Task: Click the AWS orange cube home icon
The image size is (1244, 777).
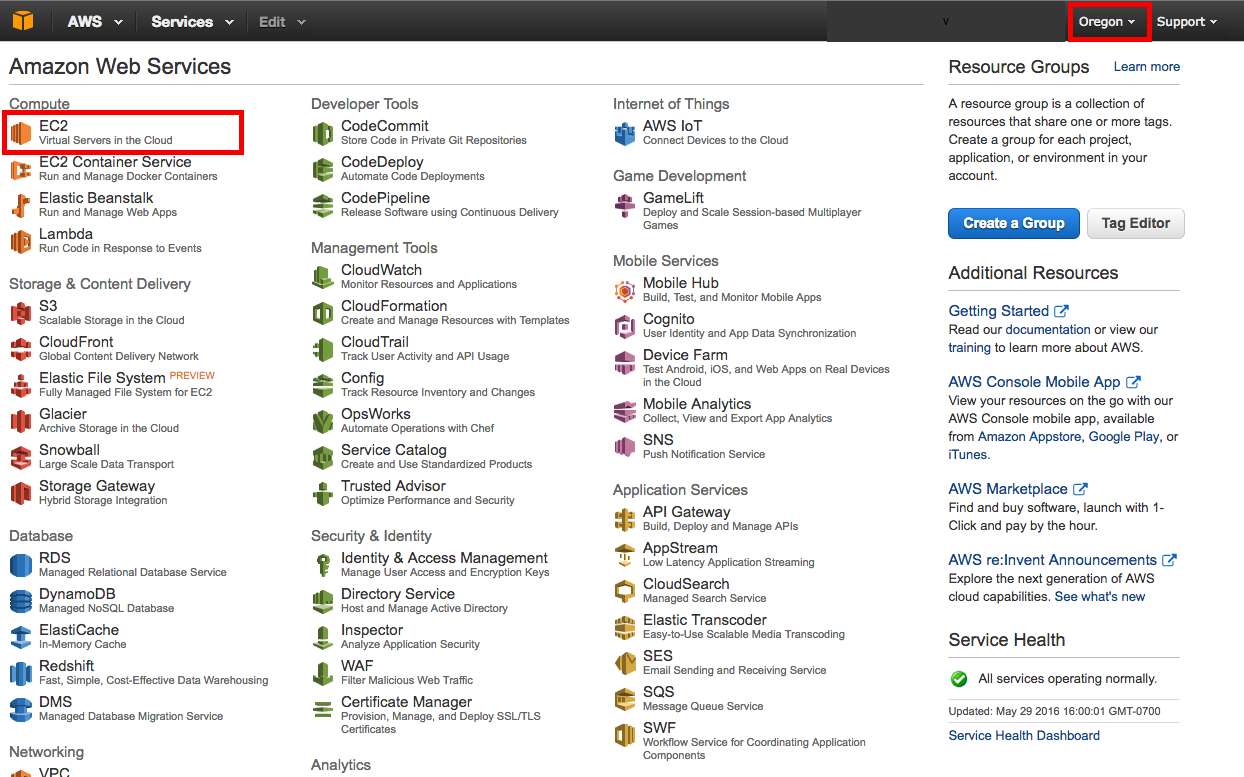Action: pos(22,21)
